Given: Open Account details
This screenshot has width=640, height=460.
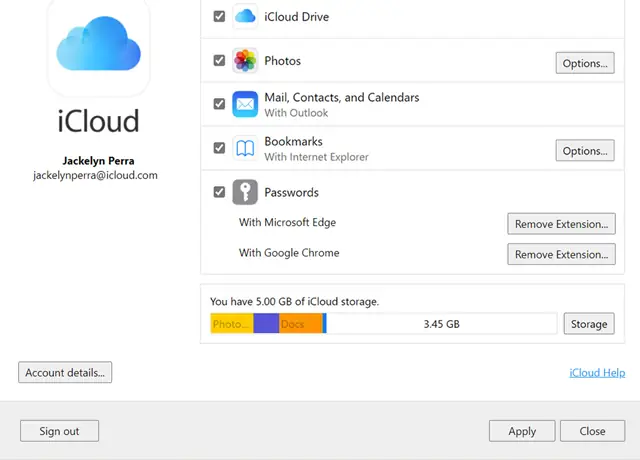Looking at the screenshot, I should 65,372.
